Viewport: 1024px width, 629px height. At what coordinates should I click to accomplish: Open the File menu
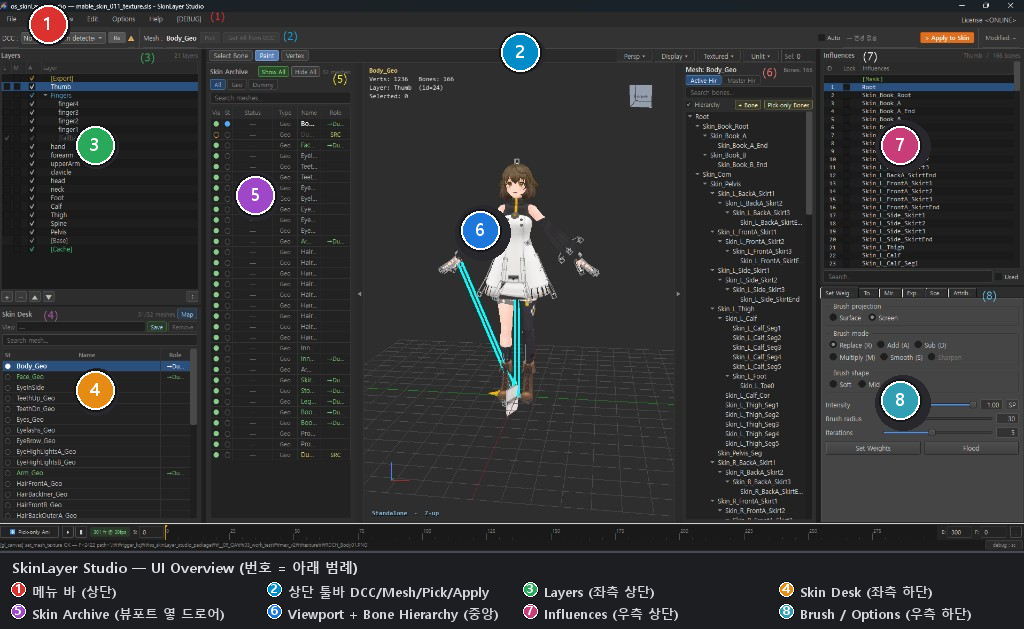[12, 20]
